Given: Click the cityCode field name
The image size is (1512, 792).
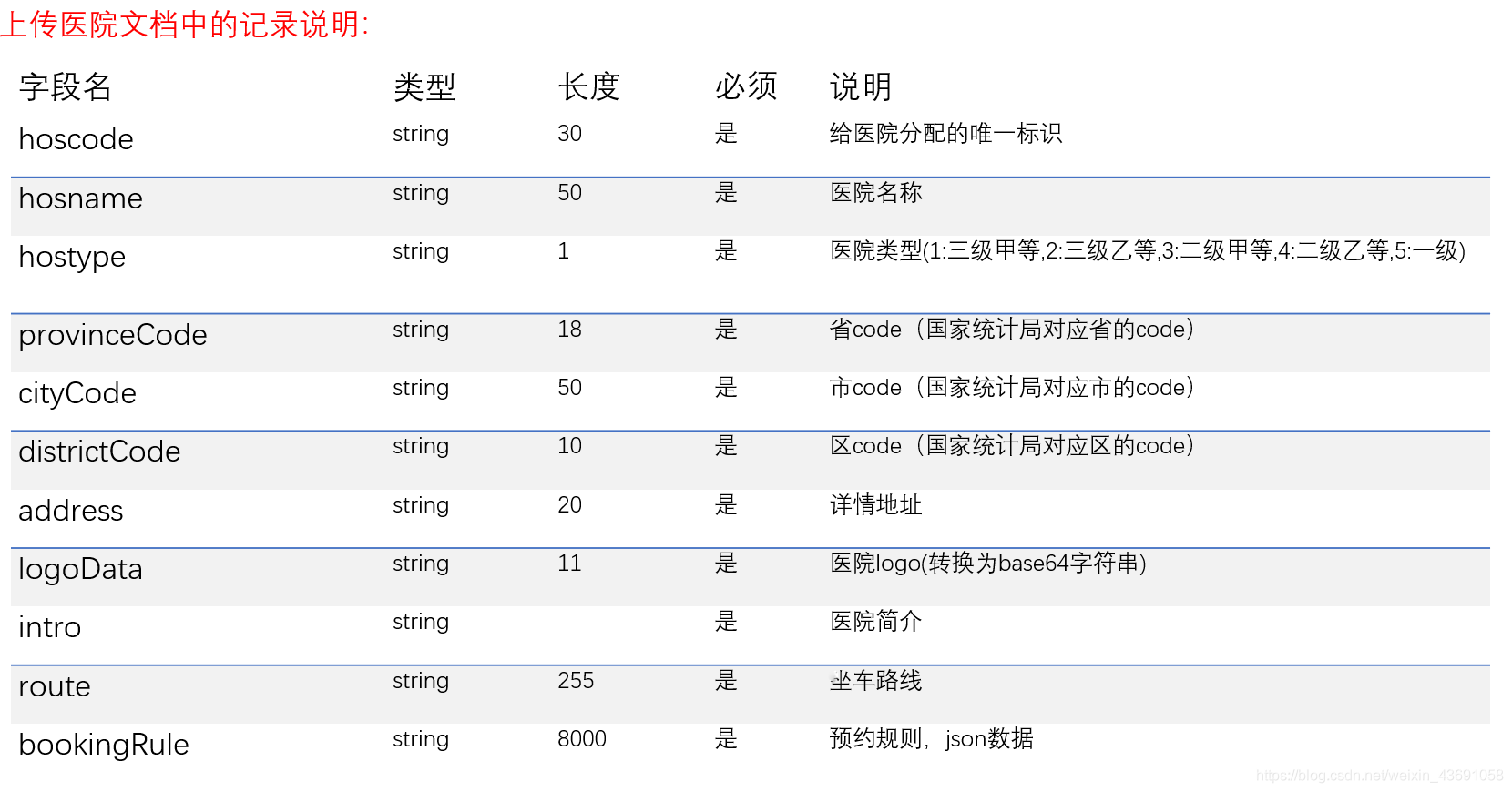Looking at the screenshot, I should point(77,393).
